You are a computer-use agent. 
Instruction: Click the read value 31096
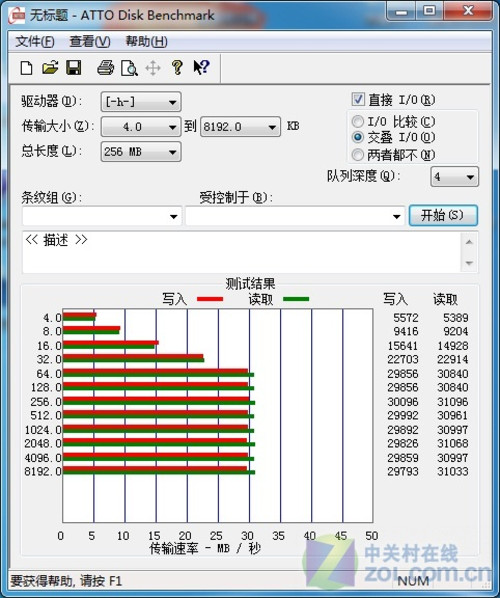(453, 402)
